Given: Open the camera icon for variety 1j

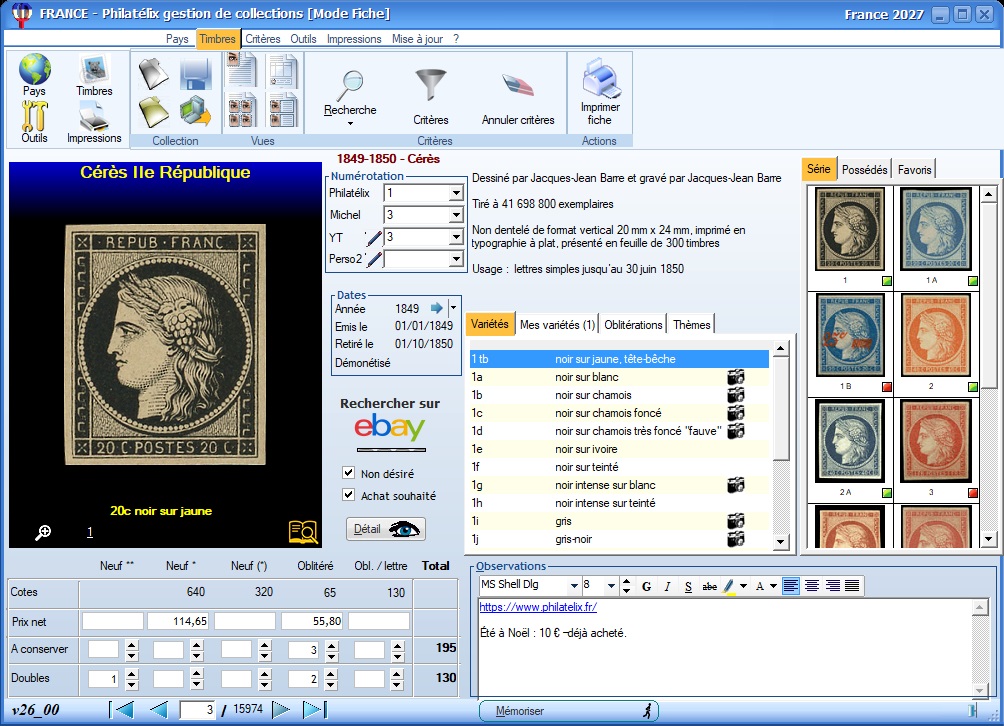Looking at the screenshot, I should [736, 539].
